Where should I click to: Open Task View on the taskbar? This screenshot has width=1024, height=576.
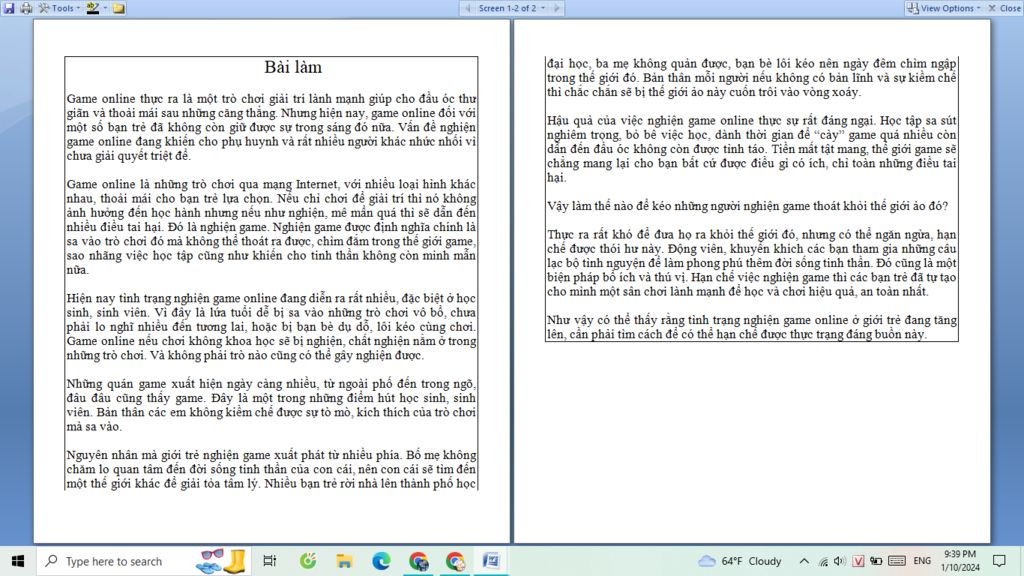pyautogui.click(x=269, y=561)
